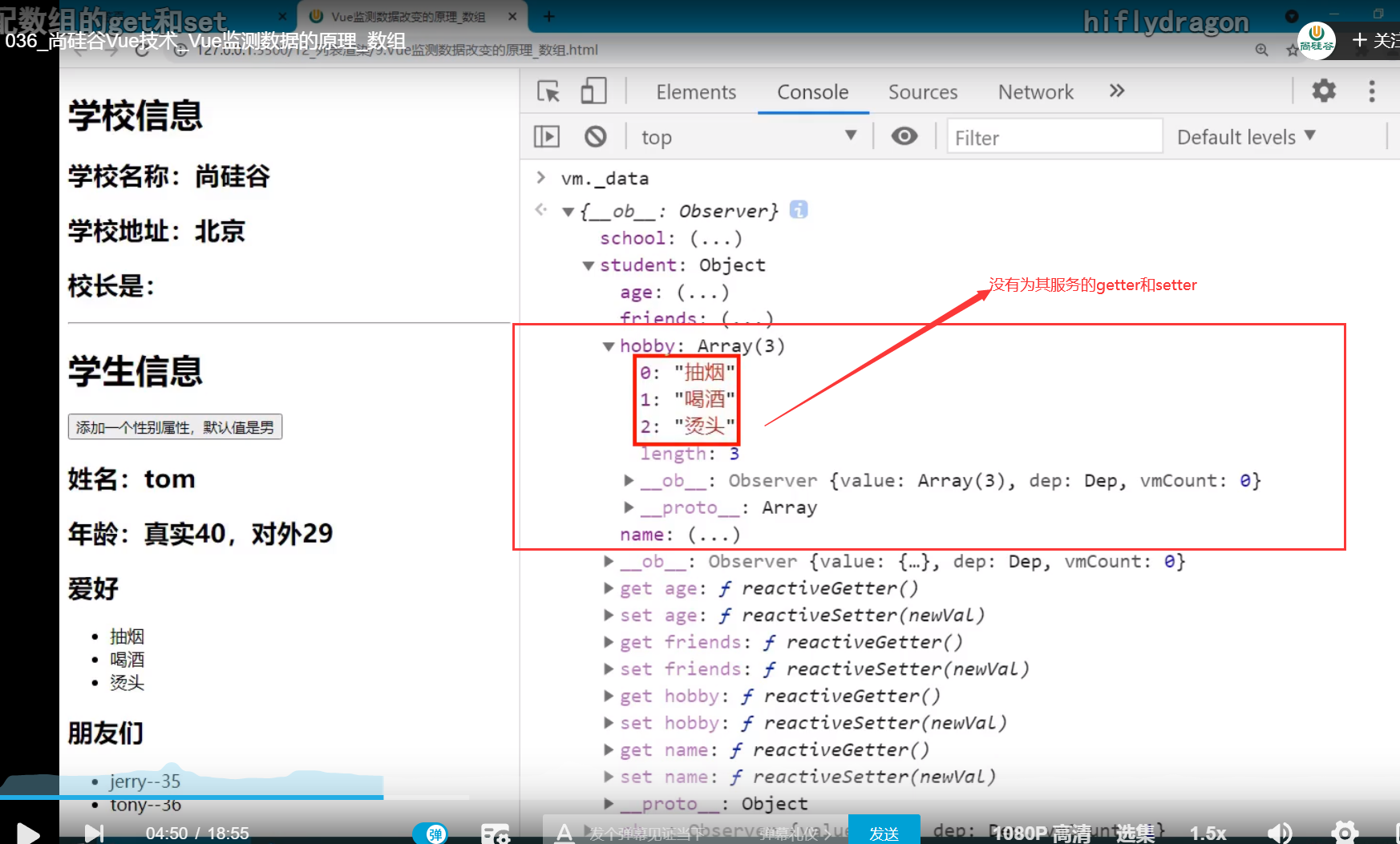Open the DevTools three-dot menu
Viewport: 1400px width, 844px height.
pos(1372,91)
